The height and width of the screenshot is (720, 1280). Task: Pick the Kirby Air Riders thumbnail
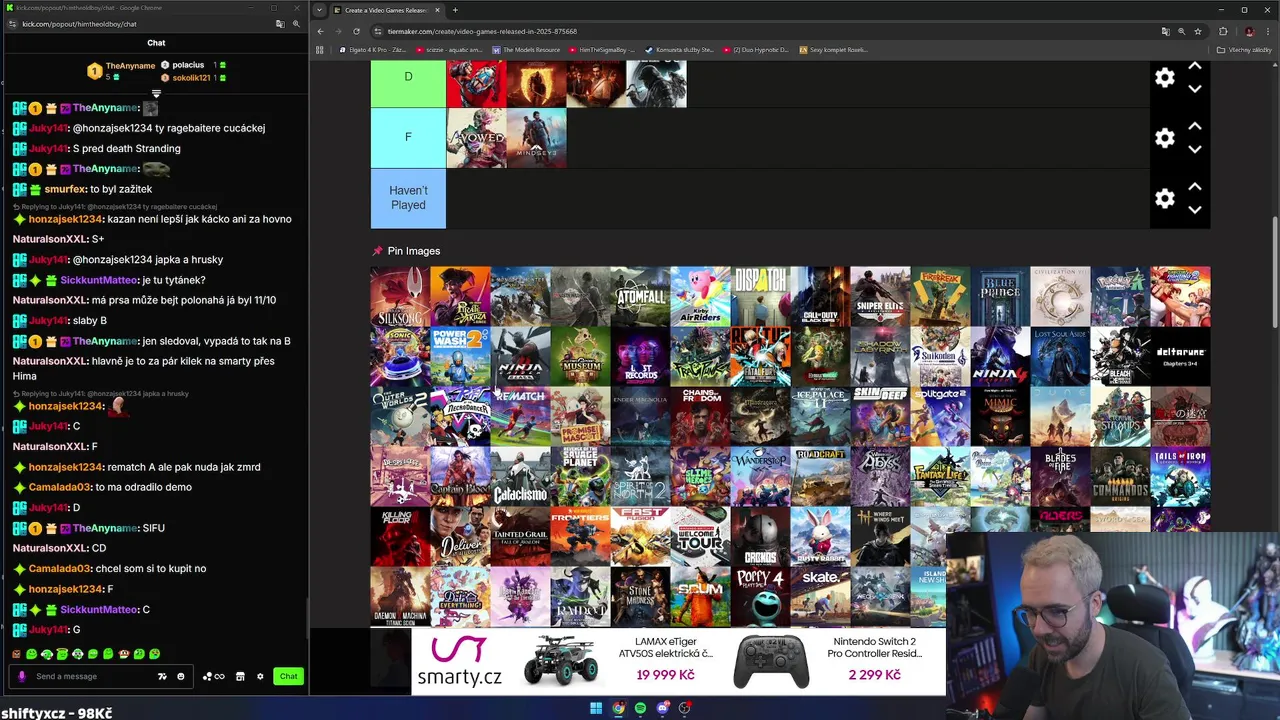point(700,296)
